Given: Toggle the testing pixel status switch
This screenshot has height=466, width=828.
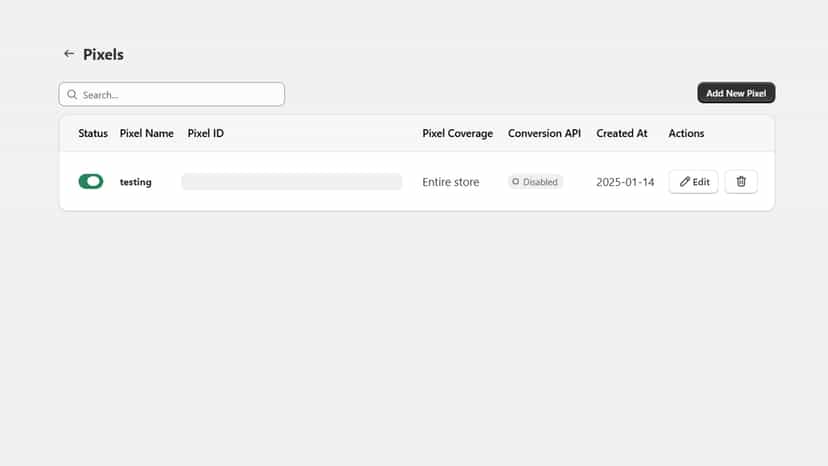Looking at the screenshot, I should [91, 181].
